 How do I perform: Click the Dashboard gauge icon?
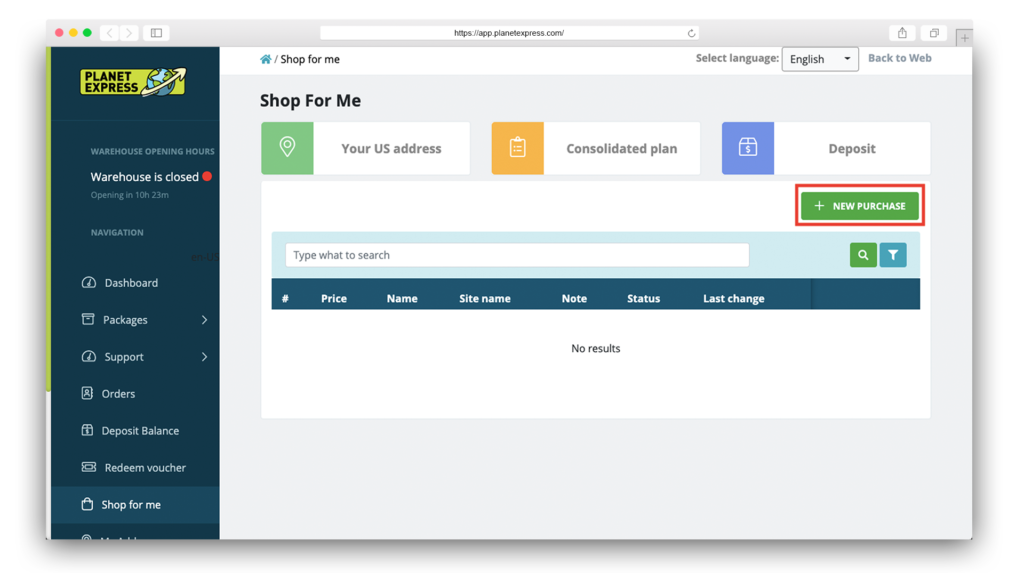(89, 282)
